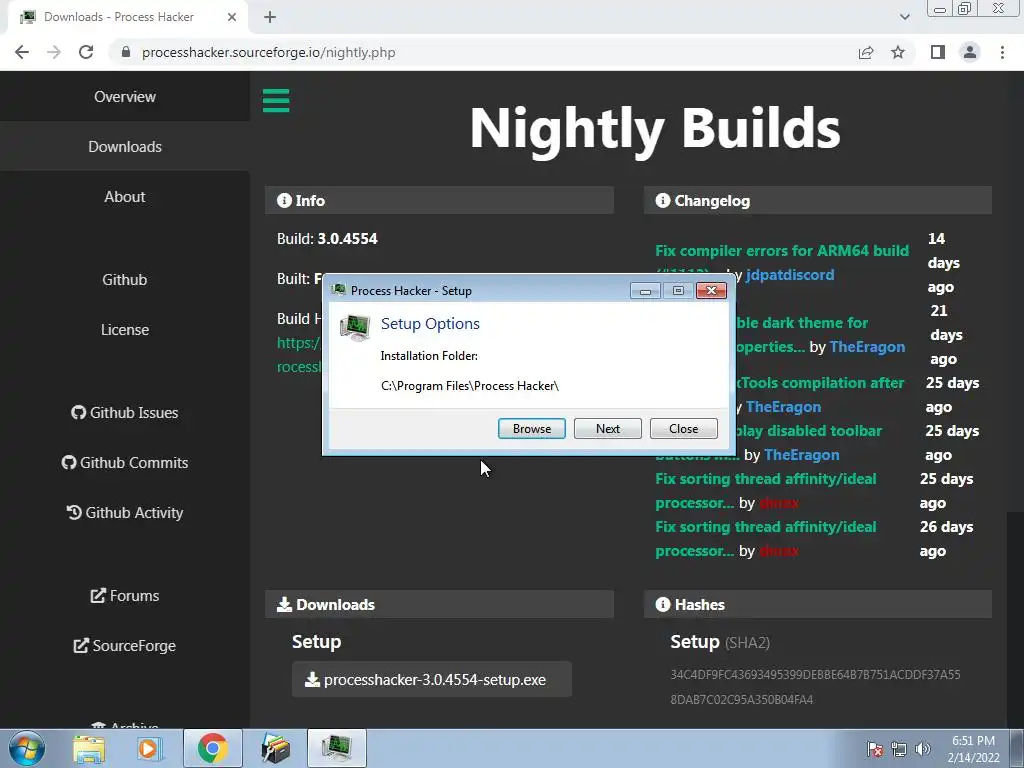The width and height of the screenshot is (1024, 768).
Task: Open the tab search chevron
Action: (x=904, y=17)
